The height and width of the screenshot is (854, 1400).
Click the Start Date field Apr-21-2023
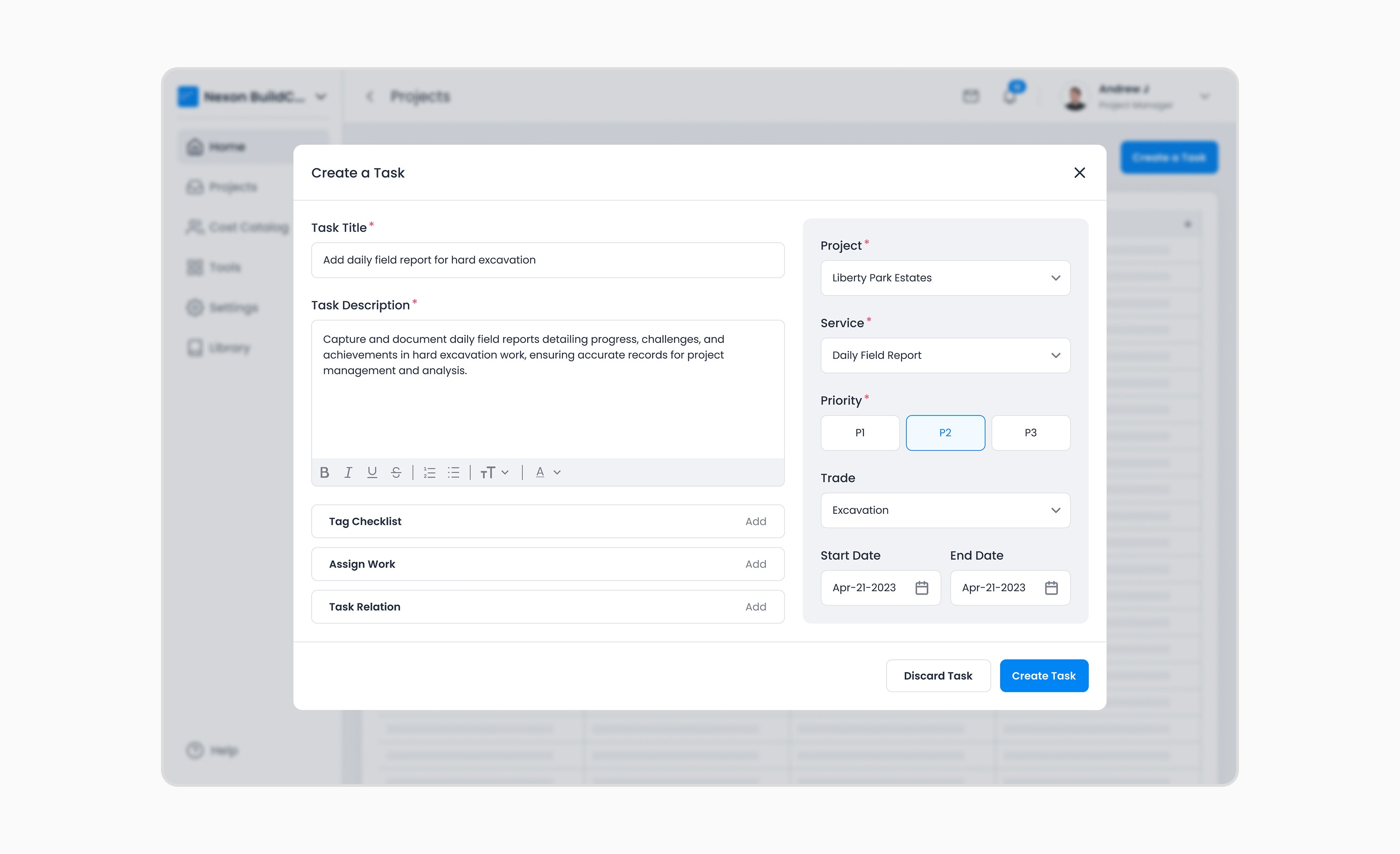[x=881, y=588]
